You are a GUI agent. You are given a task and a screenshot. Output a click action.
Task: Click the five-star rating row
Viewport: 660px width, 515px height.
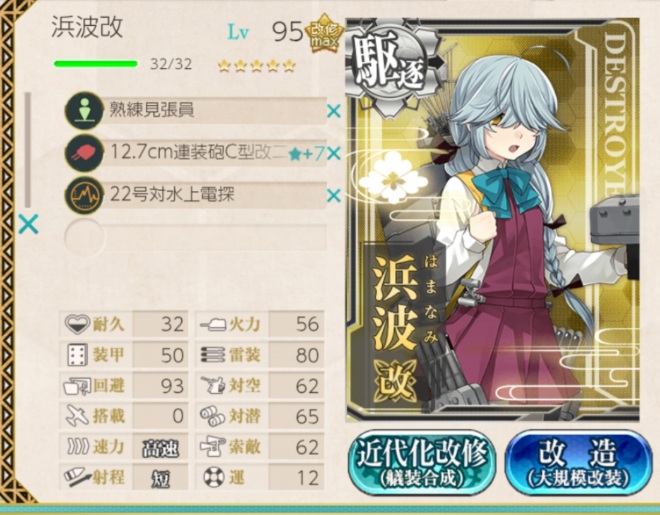(257, 65)
